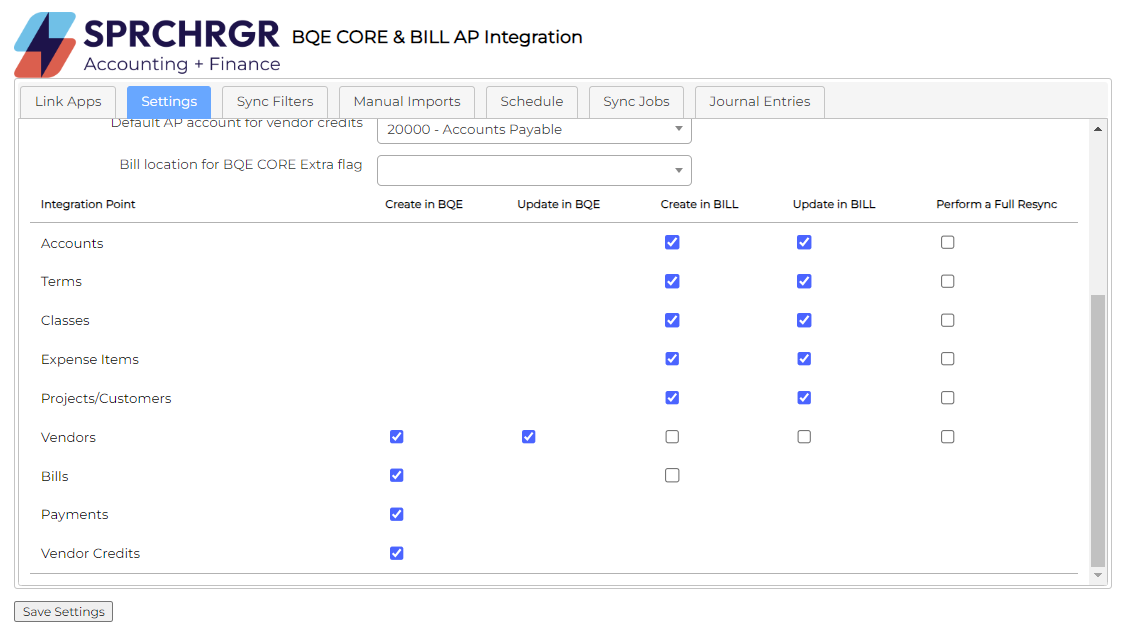Switch to the Sync Filters tab
Image resolution: width=1123 pixels, height=635 pixels.
pos(275,102)
